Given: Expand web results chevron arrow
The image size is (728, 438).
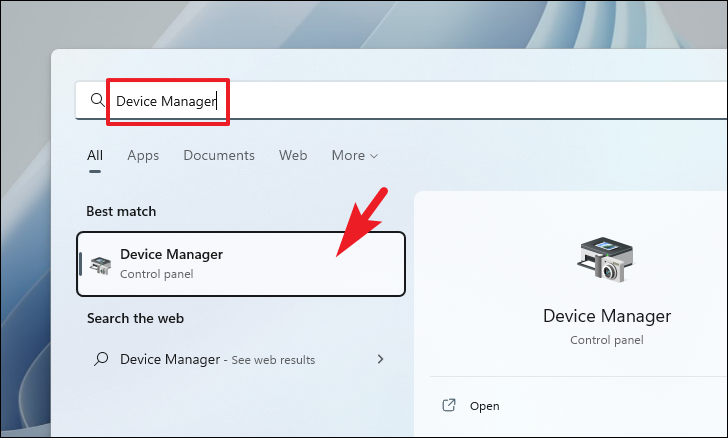Looking at the screenshot, I should point(380,359).
